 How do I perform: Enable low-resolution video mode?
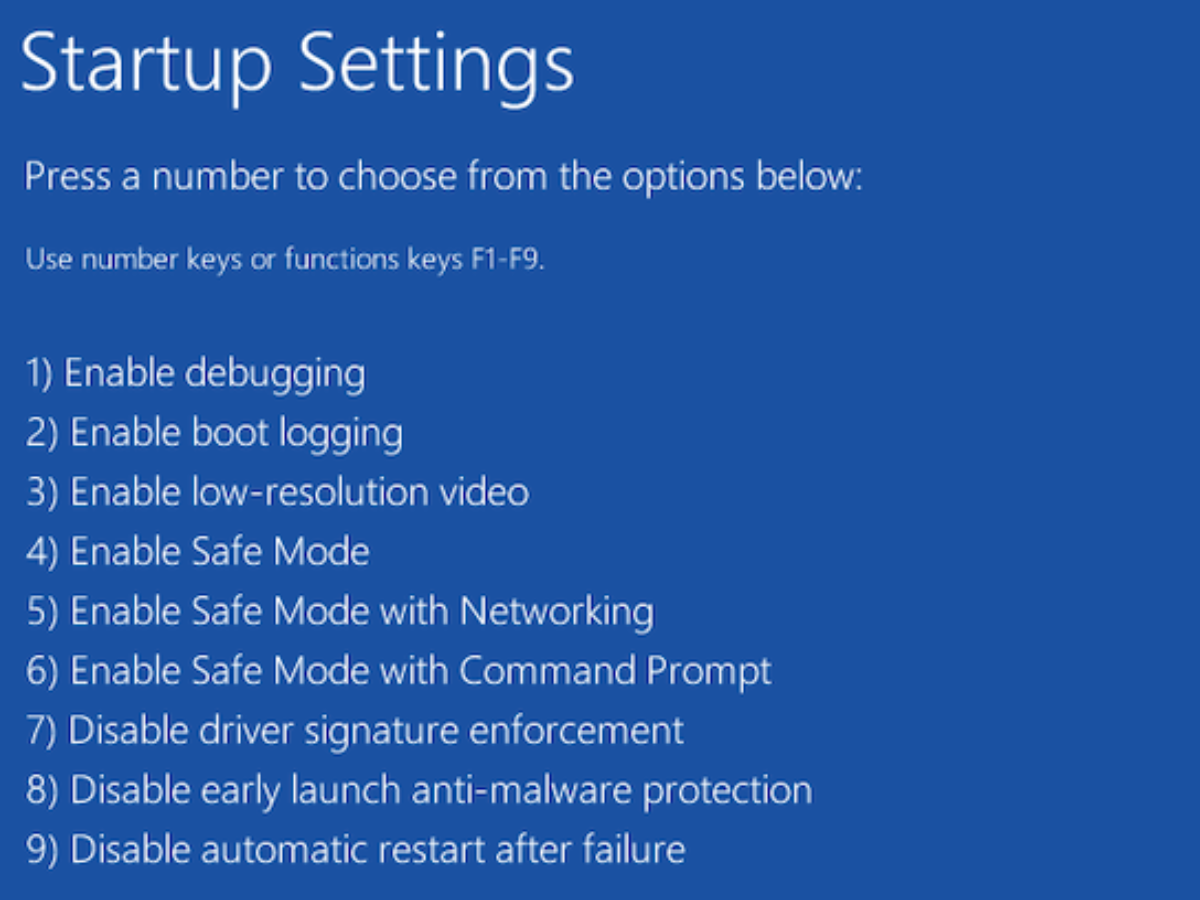(277, 491)
